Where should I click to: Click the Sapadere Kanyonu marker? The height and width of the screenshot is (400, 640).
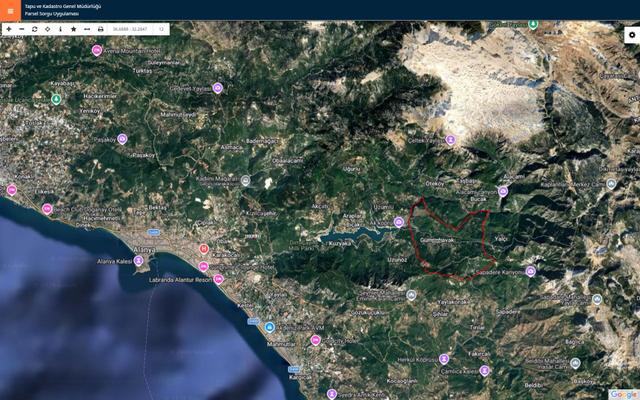530,271
